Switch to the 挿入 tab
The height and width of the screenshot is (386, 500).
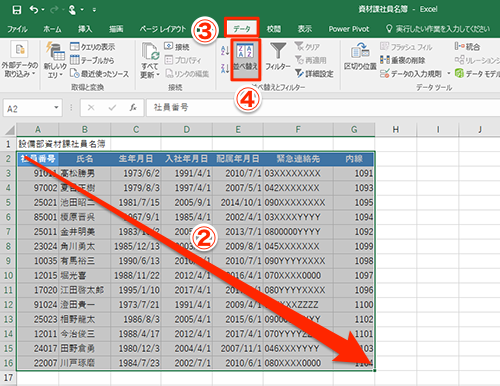click(85, 29)
